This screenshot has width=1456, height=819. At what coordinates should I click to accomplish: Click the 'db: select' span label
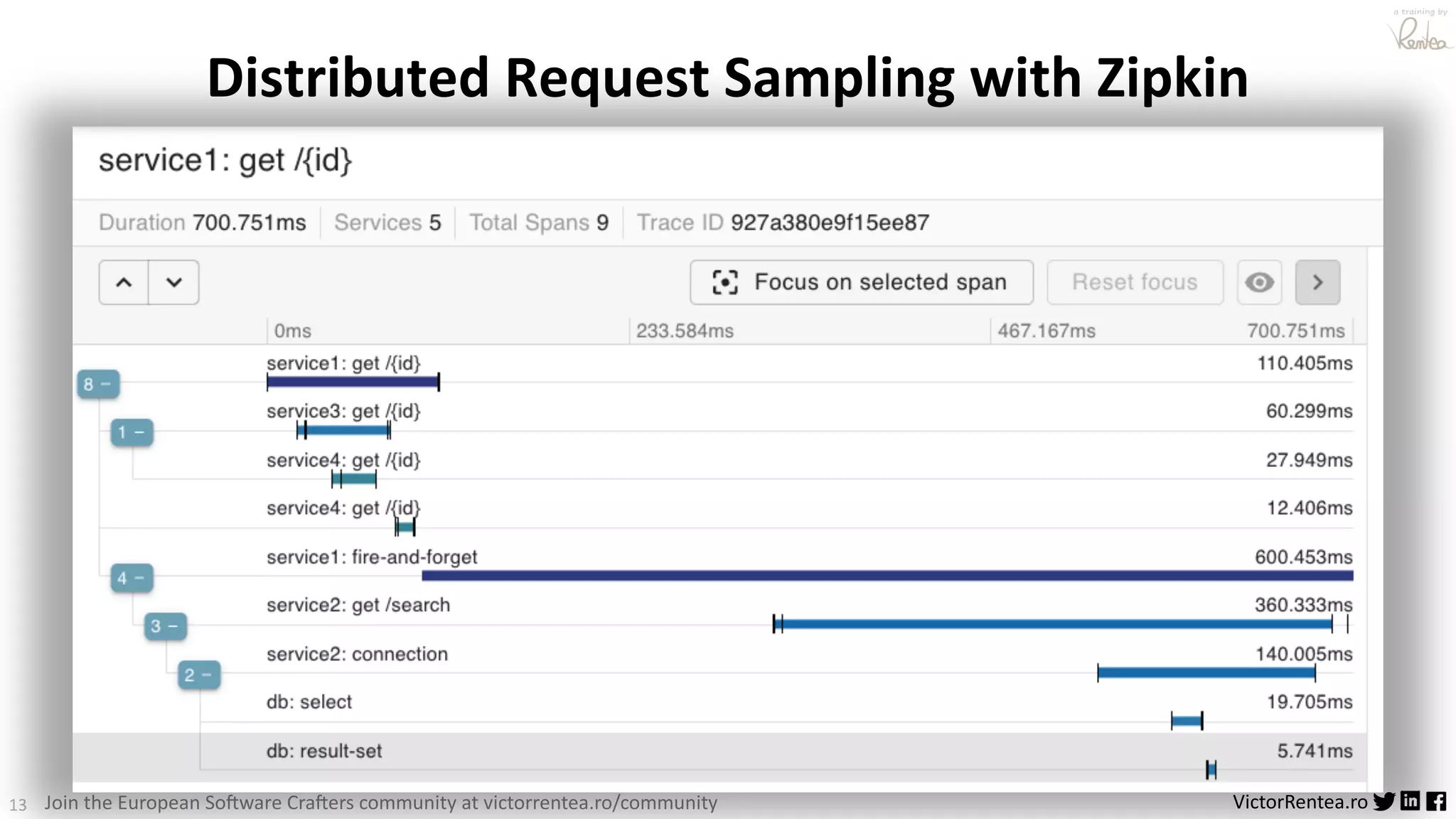309,702
